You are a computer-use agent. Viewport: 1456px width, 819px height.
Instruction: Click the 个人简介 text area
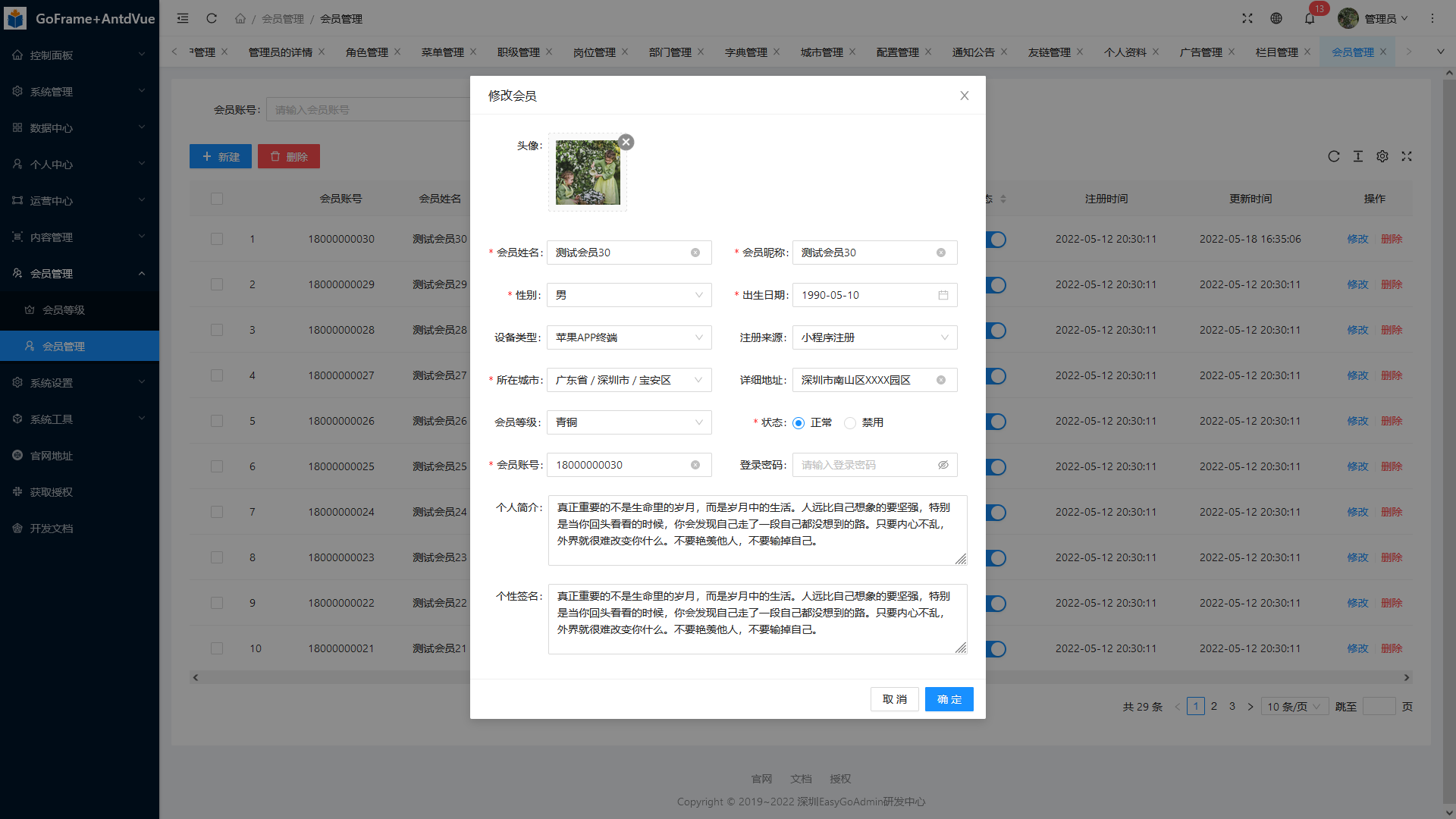coord(757,530)
